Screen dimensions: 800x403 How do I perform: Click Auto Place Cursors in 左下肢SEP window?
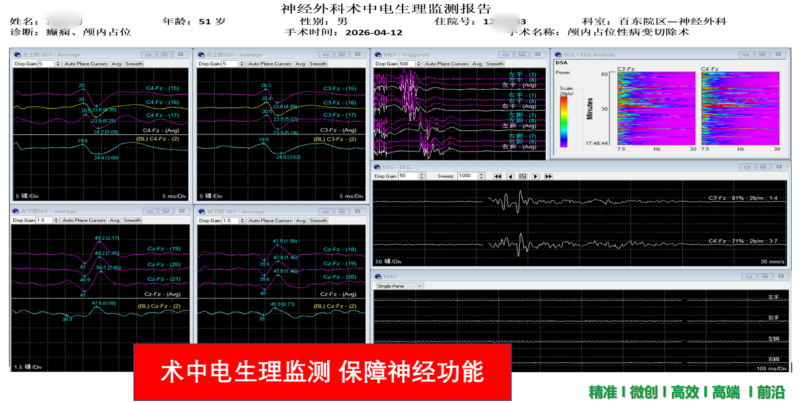[84, 220]
